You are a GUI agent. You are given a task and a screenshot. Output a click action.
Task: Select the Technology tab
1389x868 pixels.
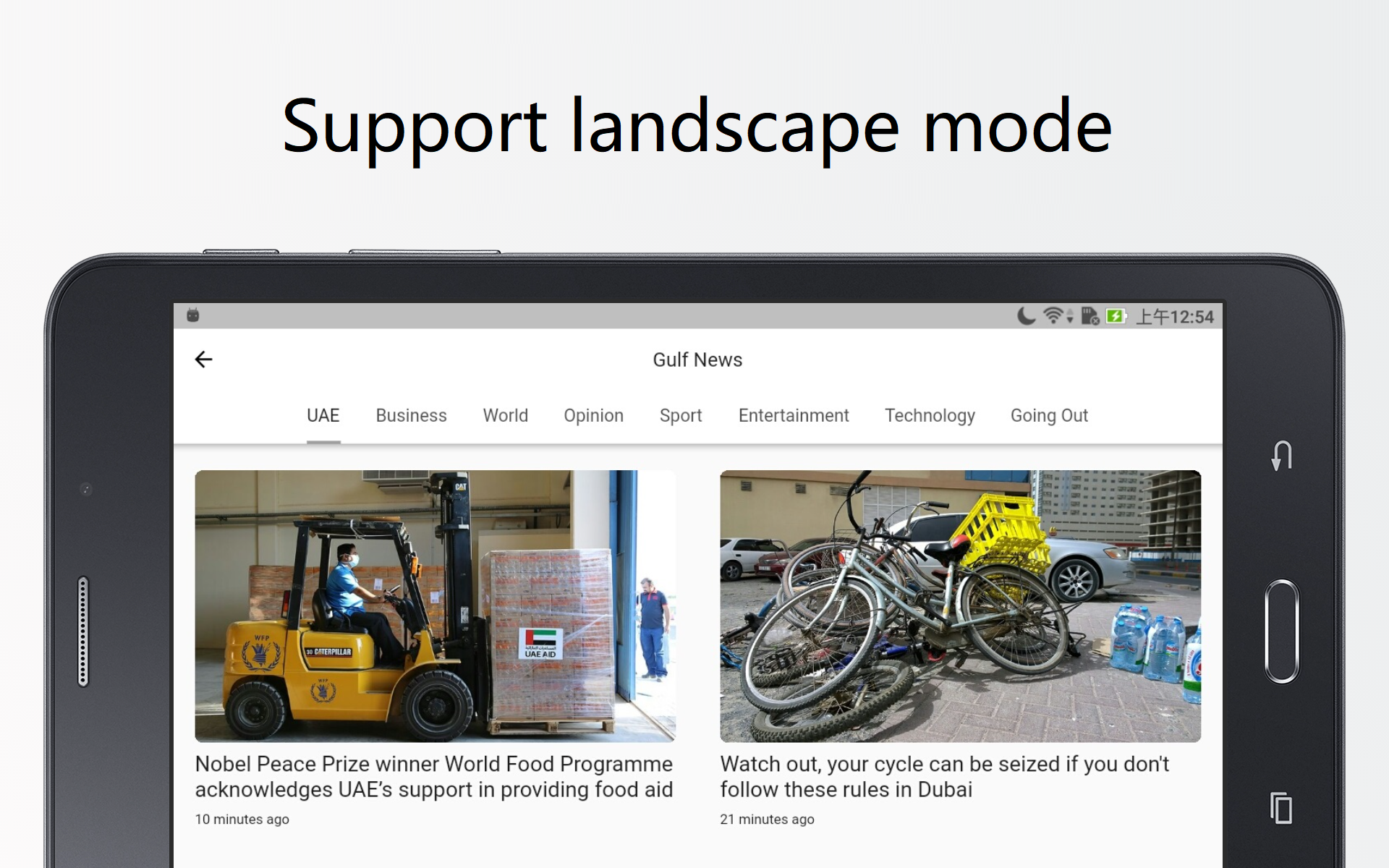coord(930,416)
